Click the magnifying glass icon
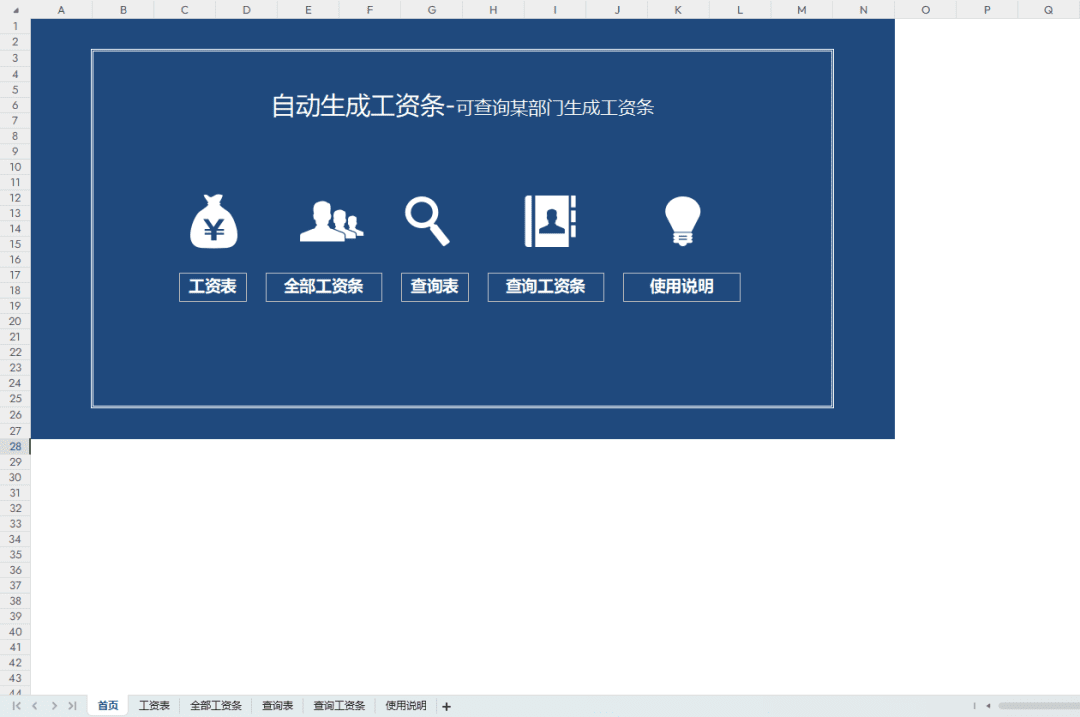The image size is (1080, 717). (x=427, y=221)
